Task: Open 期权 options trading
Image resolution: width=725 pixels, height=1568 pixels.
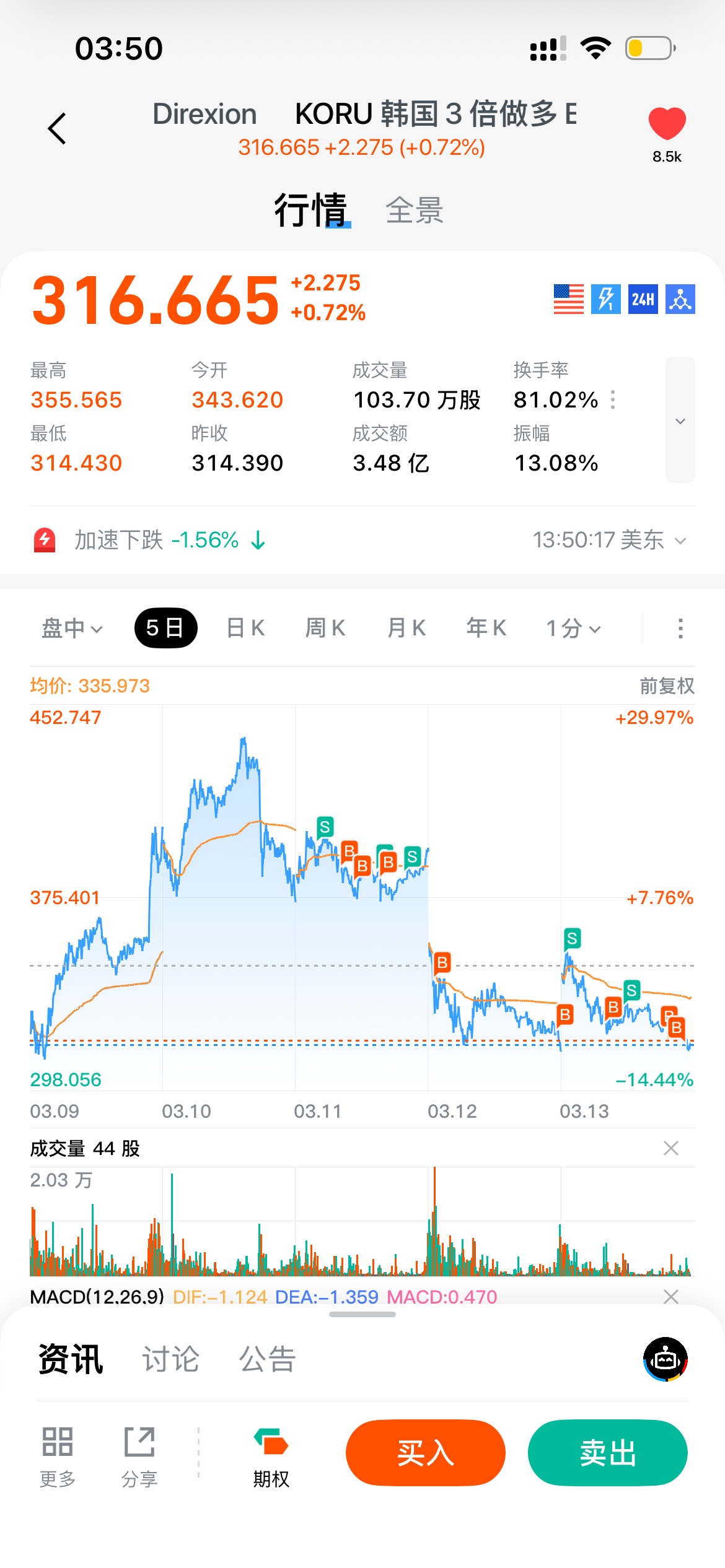Action: coord(271,1452)
